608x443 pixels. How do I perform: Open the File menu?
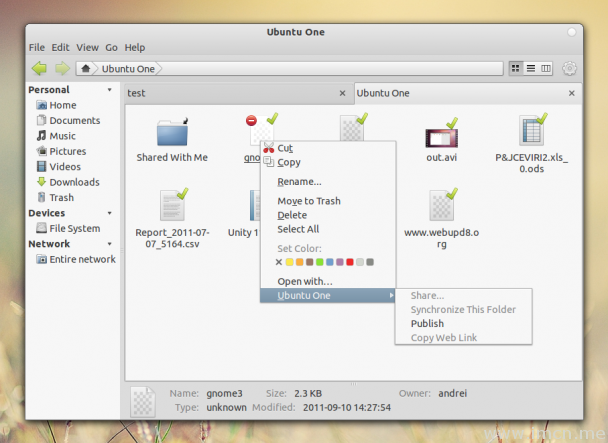(x=37, y=47)
